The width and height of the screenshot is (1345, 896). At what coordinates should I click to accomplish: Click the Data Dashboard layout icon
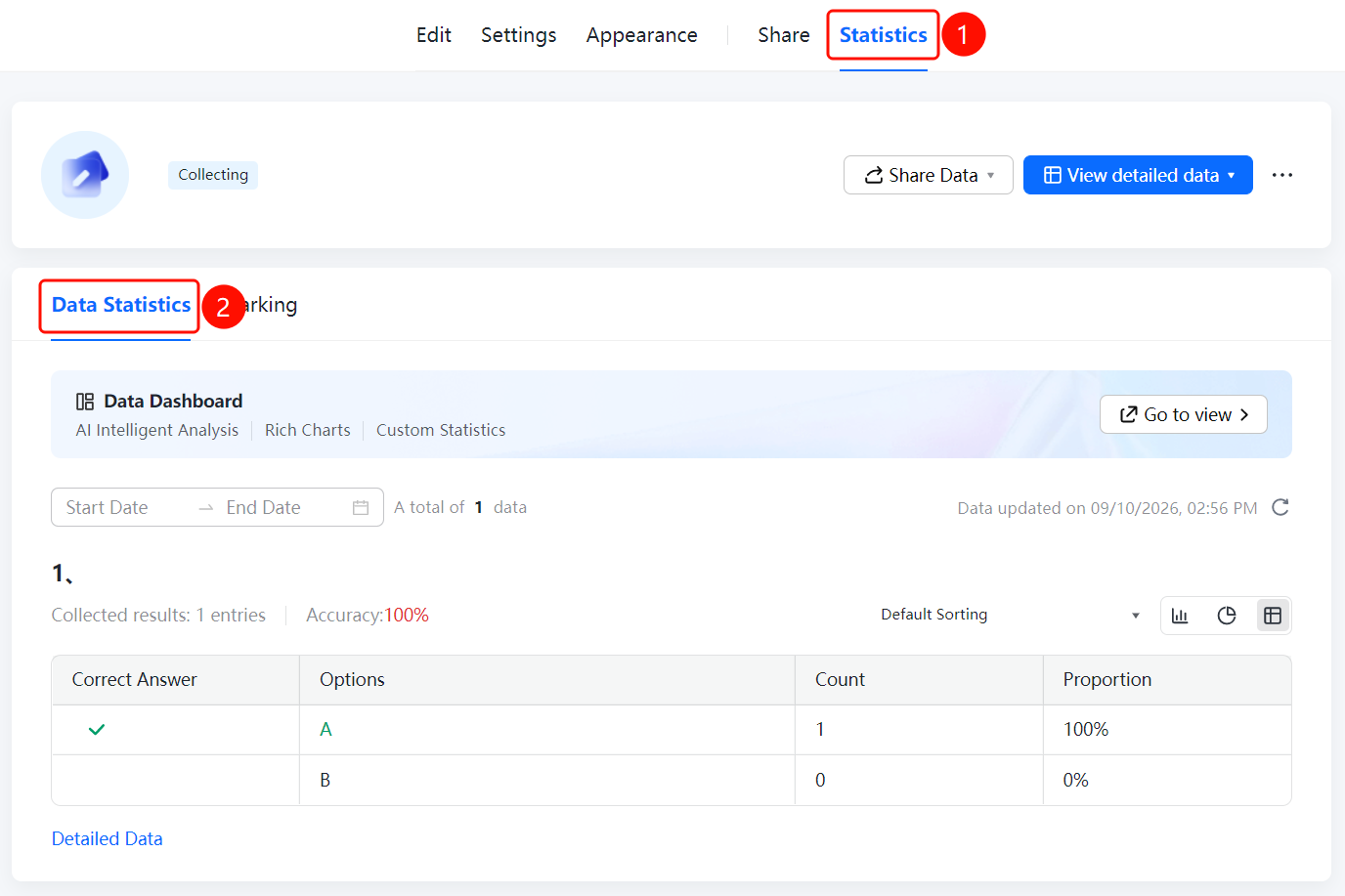(x=85, y=402)
